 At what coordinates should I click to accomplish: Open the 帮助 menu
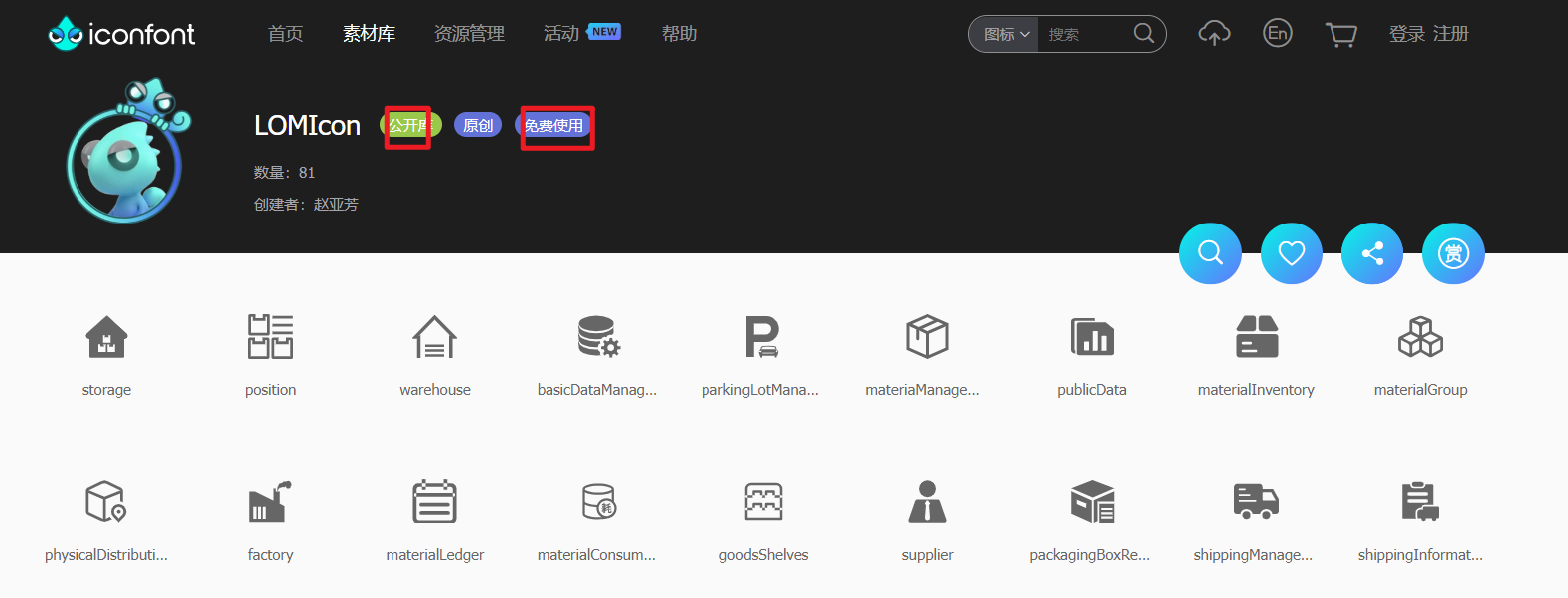(x=680, y=34)
